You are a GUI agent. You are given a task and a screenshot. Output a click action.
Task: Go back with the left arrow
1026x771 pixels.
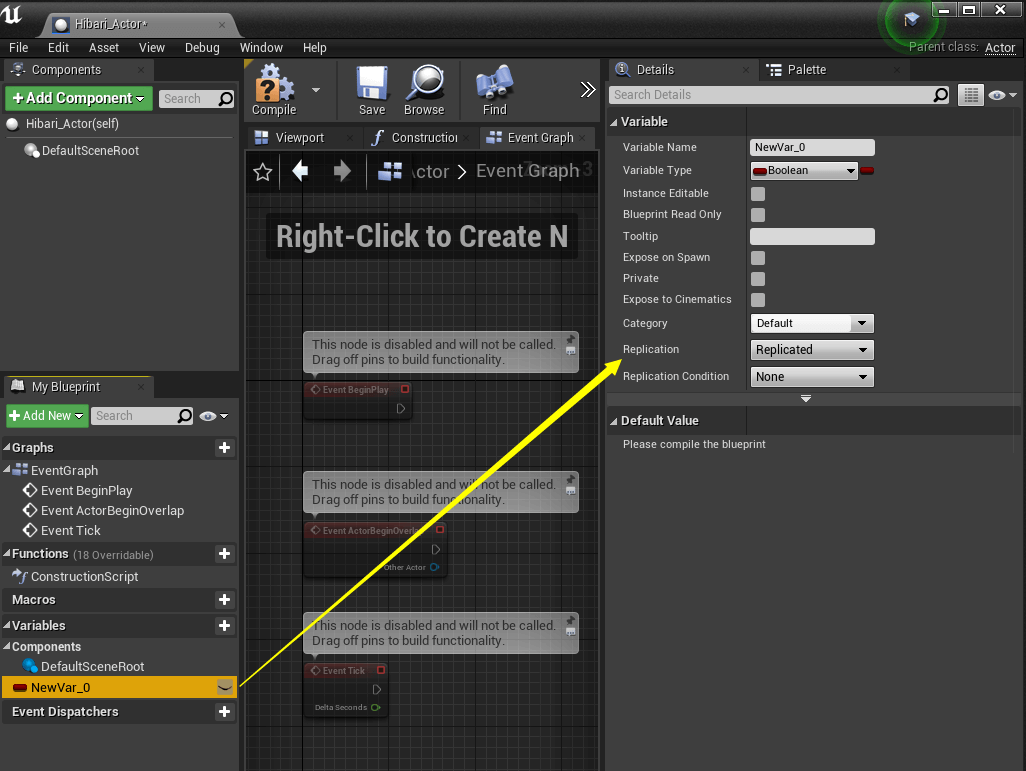[x=300, y=171]
